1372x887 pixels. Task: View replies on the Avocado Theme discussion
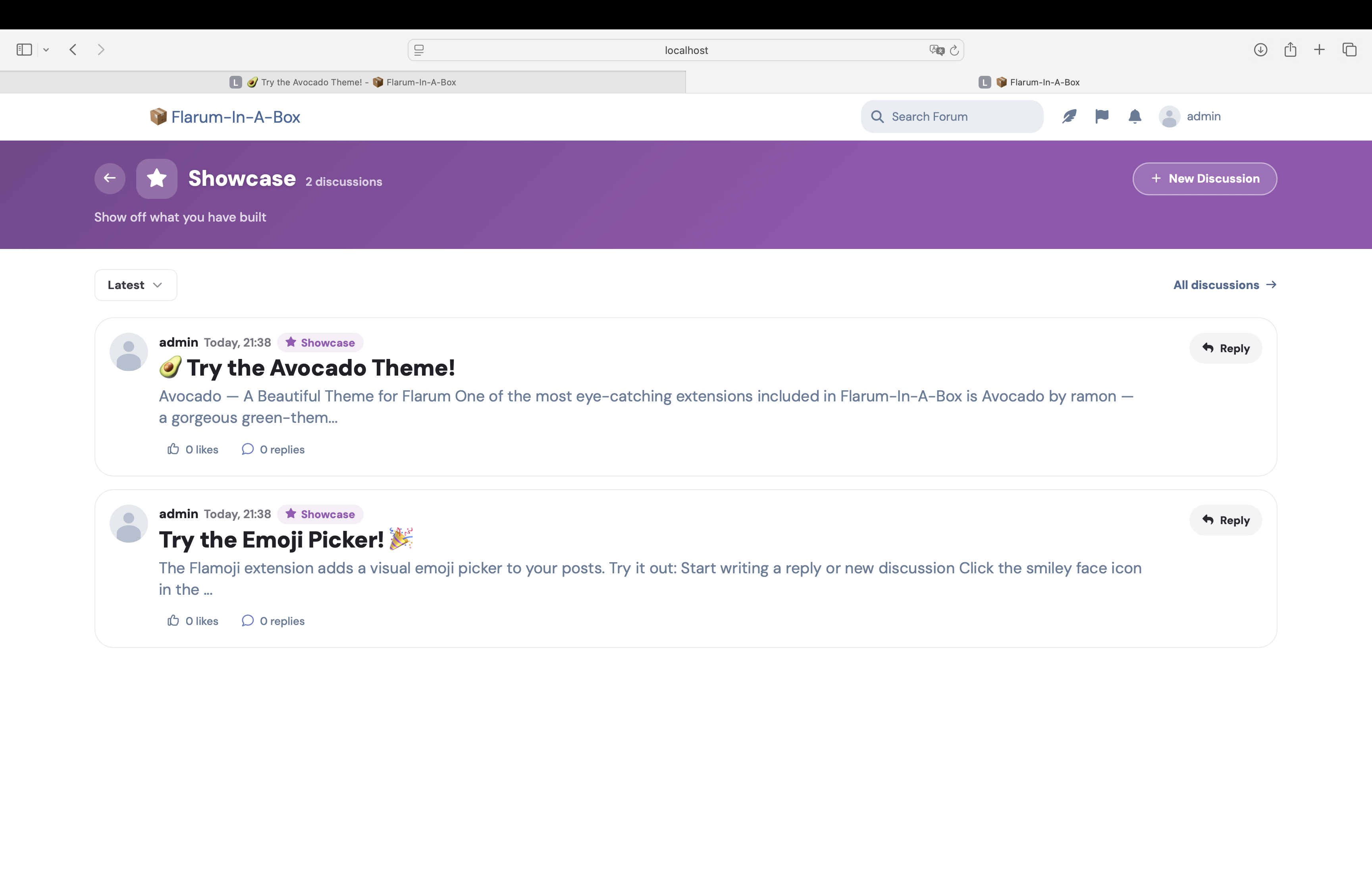point(273,449)
